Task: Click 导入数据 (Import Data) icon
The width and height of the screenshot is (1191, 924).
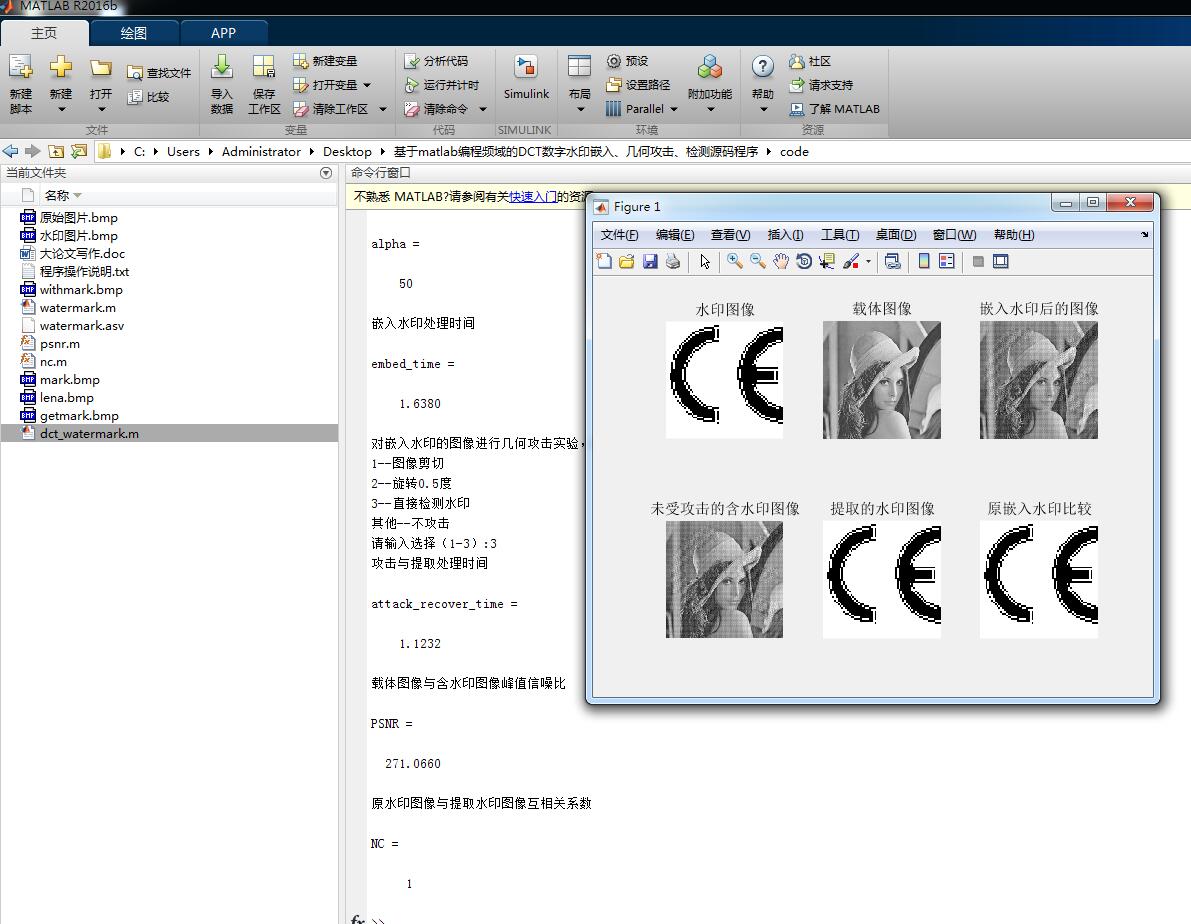Action: [222, 67]
